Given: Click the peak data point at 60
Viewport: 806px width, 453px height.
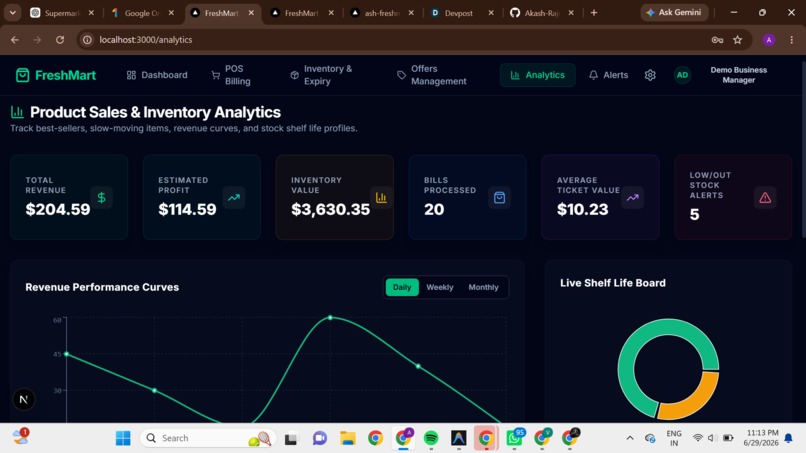Looking at the screenshot, I should coord(330,318).
